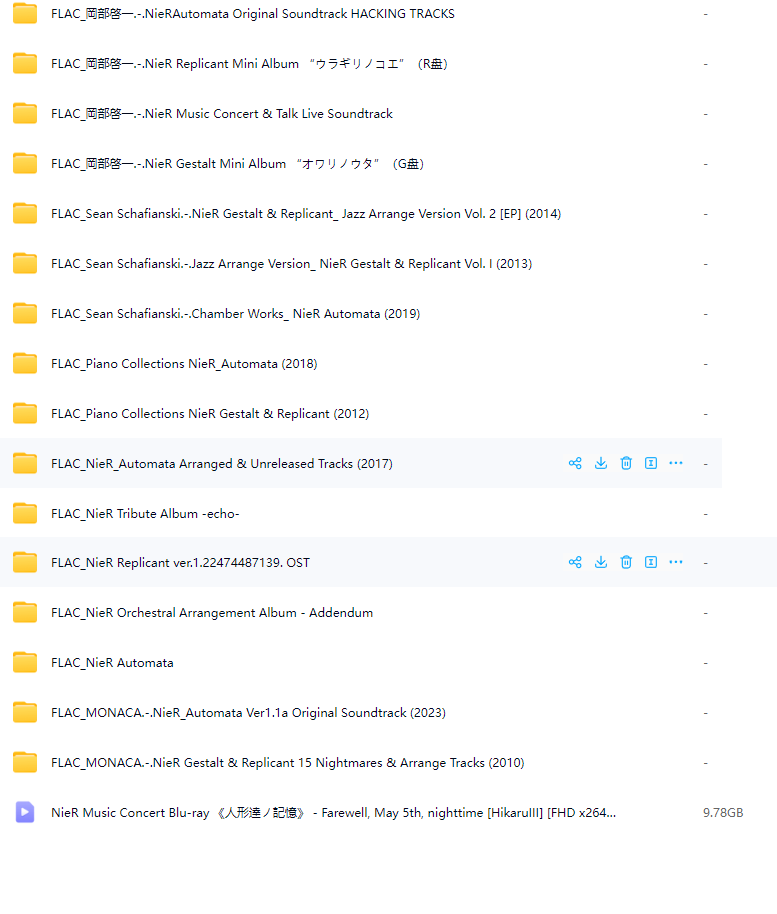Open more options for NieR Replicant ver.1.22474487139 OST
Viewport: 777px width, 914px height.
[676, 563]
